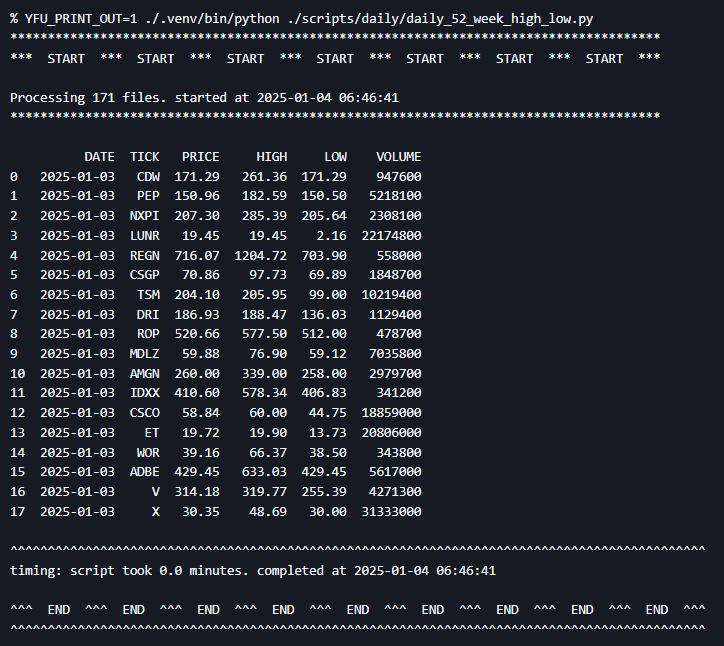724x646 pixels.
Task: Select the CSCO ticker cell
Action: pos(145,413)
